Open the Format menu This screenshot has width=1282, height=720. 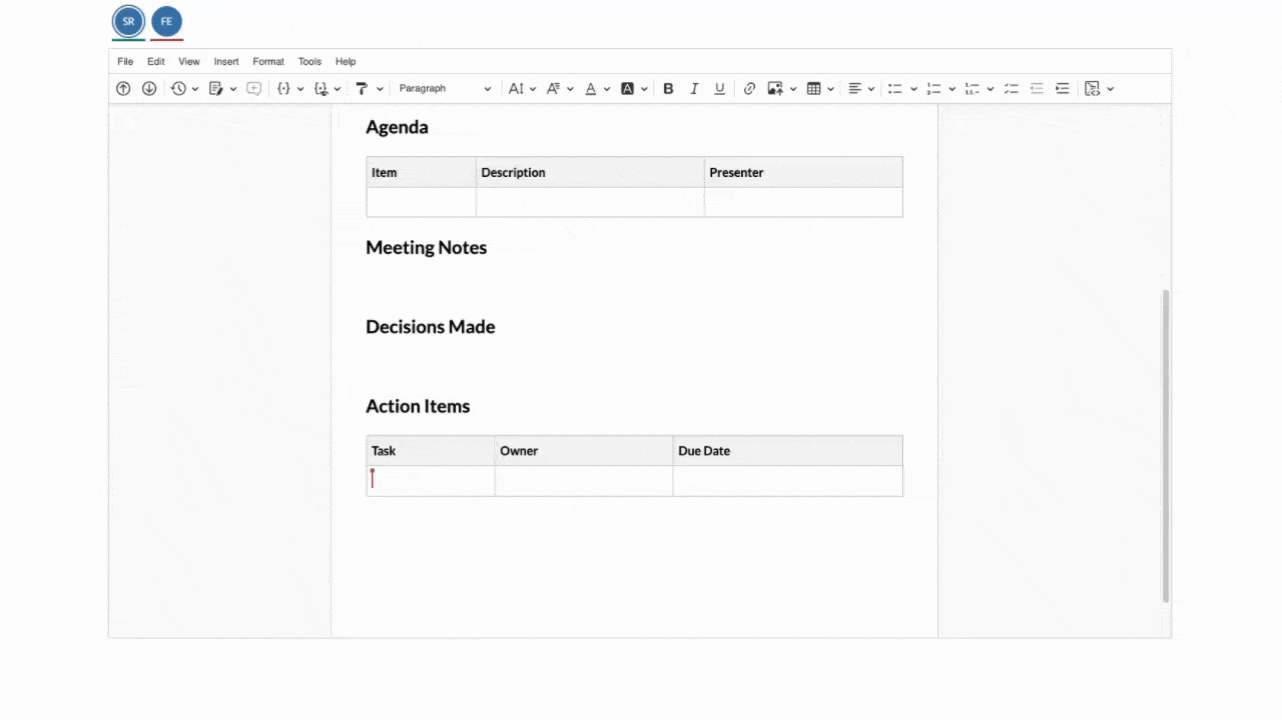point(268,62)
